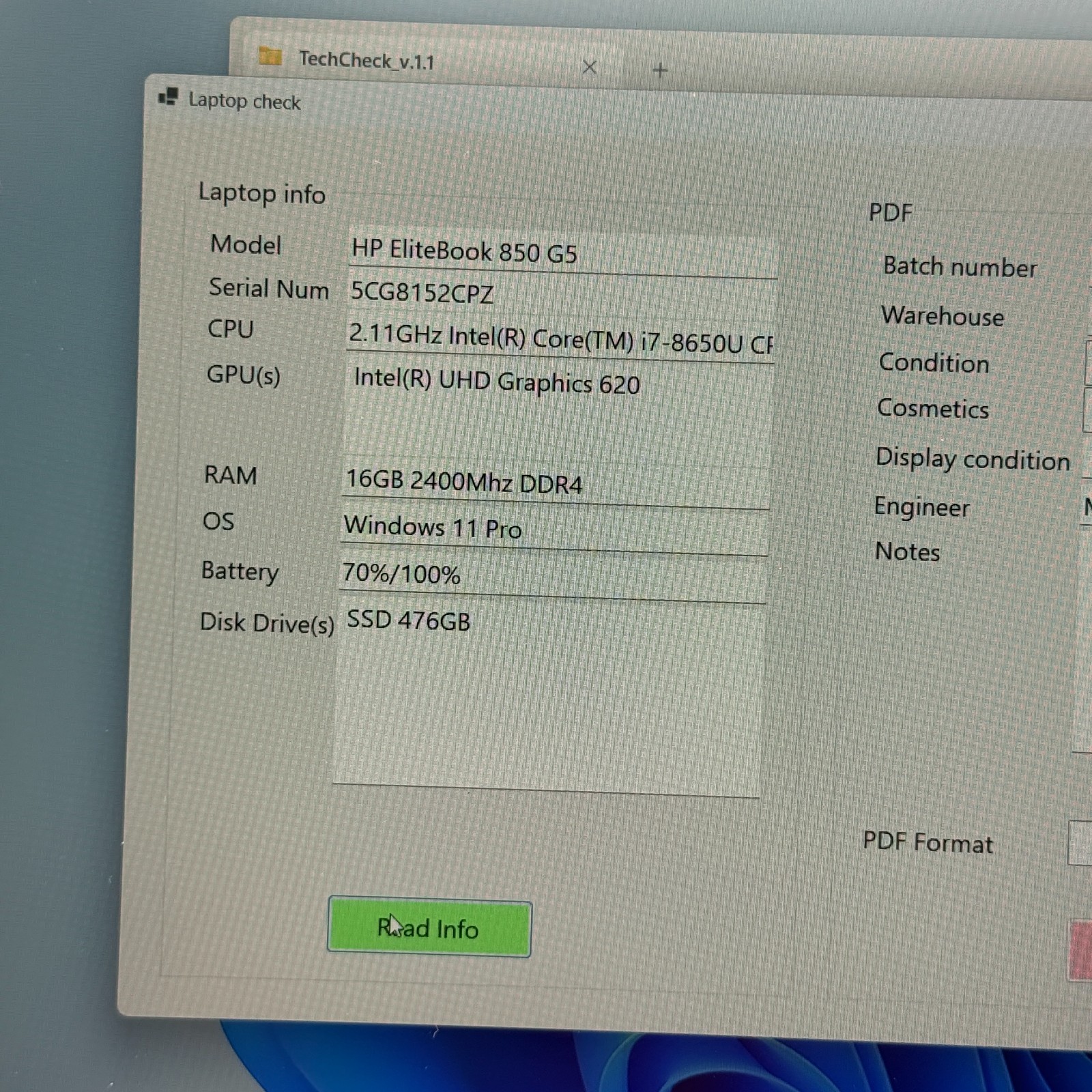Click the CPU label
This screenshot has width=1092, height=1092.
[231, 330]
